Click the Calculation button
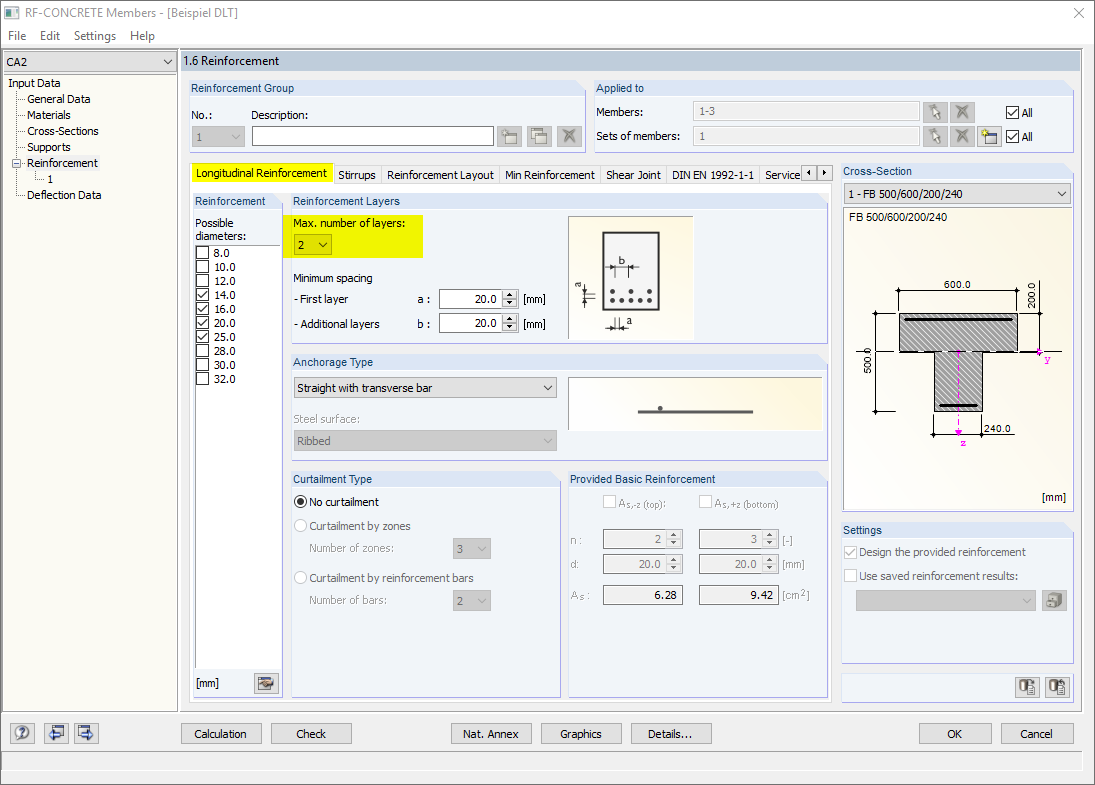 click(x=221, y=734)
